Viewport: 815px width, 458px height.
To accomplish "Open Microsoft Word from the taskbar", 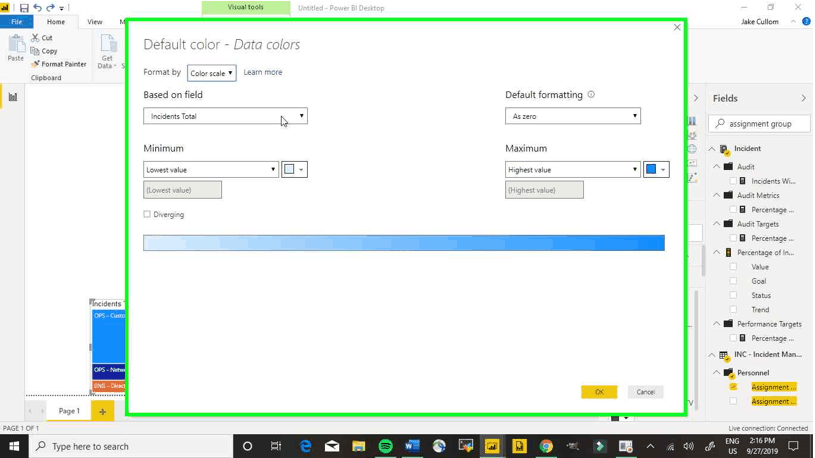I will click(412, 446).
